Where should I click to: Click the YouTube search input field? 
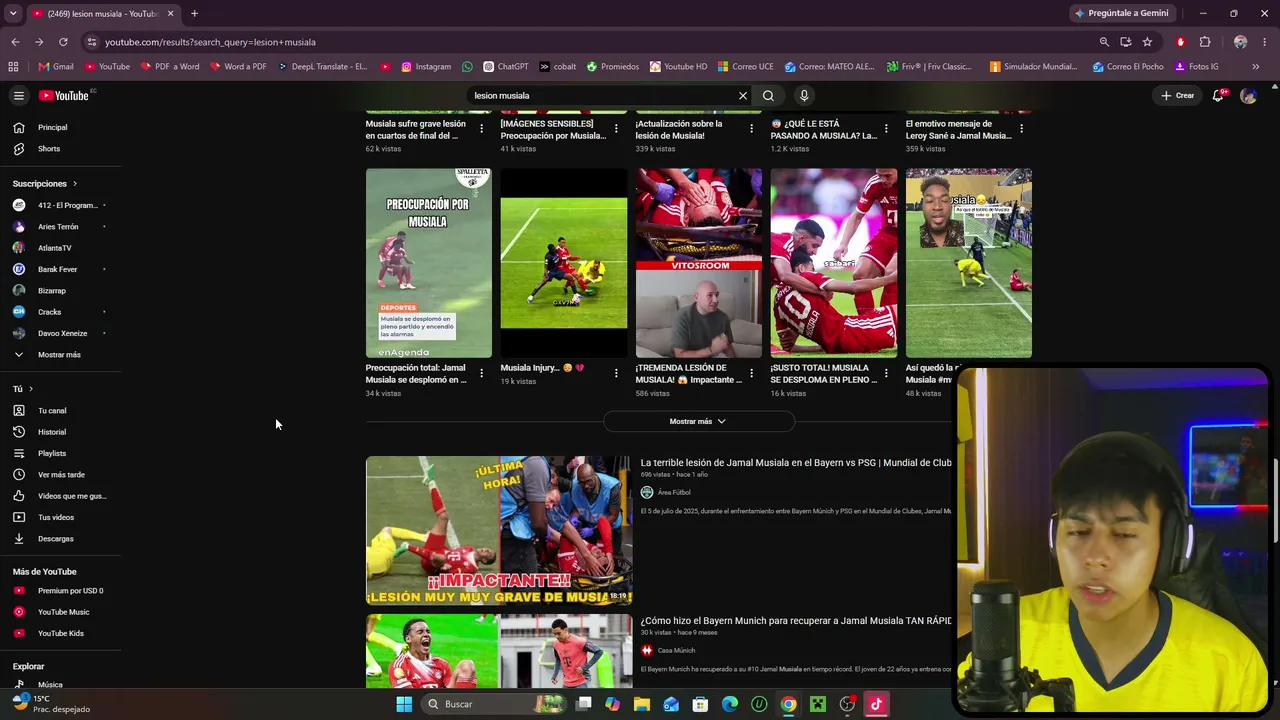[603, 96]
